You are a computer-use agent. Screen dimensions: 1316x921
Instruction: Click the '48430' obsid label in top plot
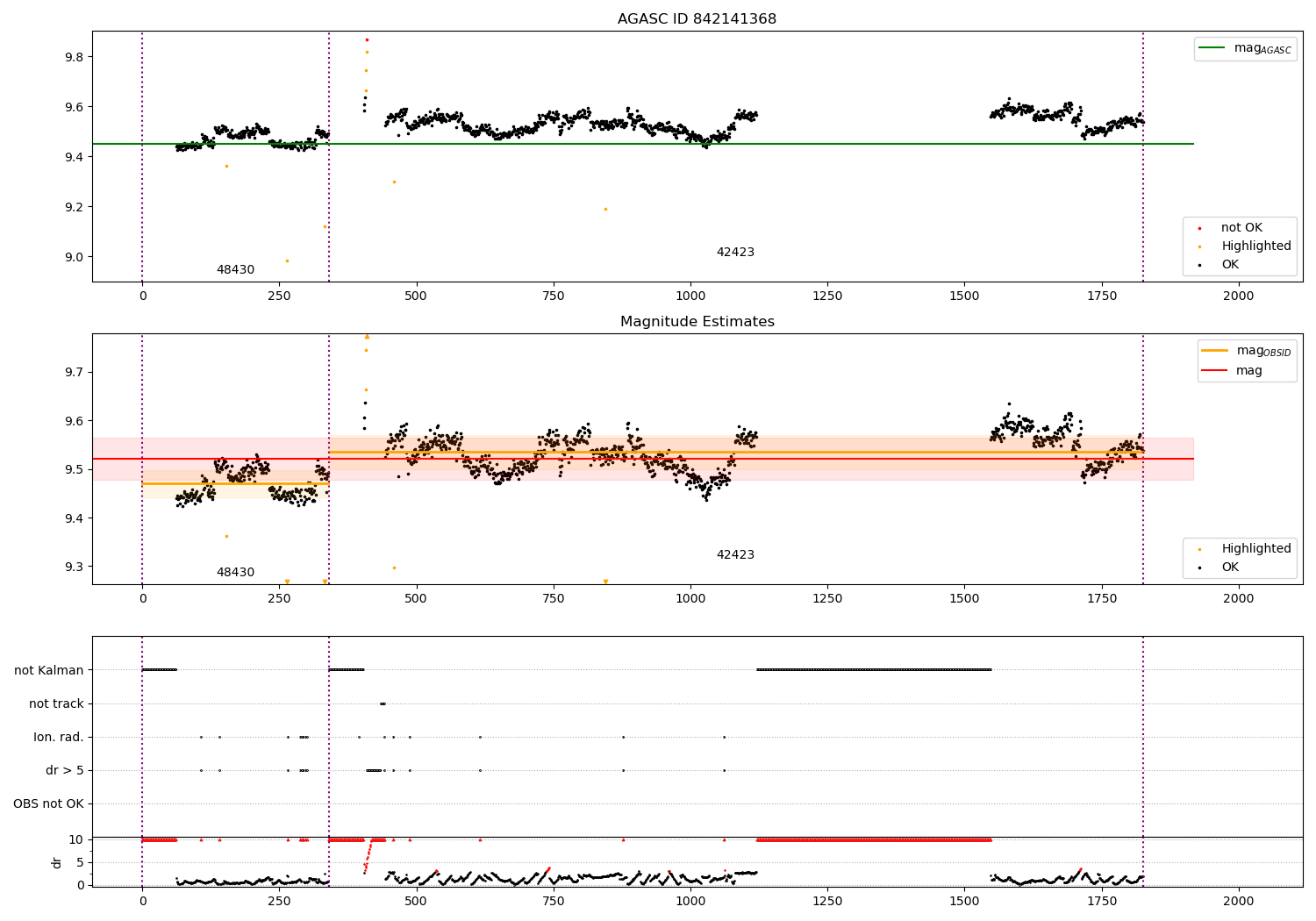(235, 270)
